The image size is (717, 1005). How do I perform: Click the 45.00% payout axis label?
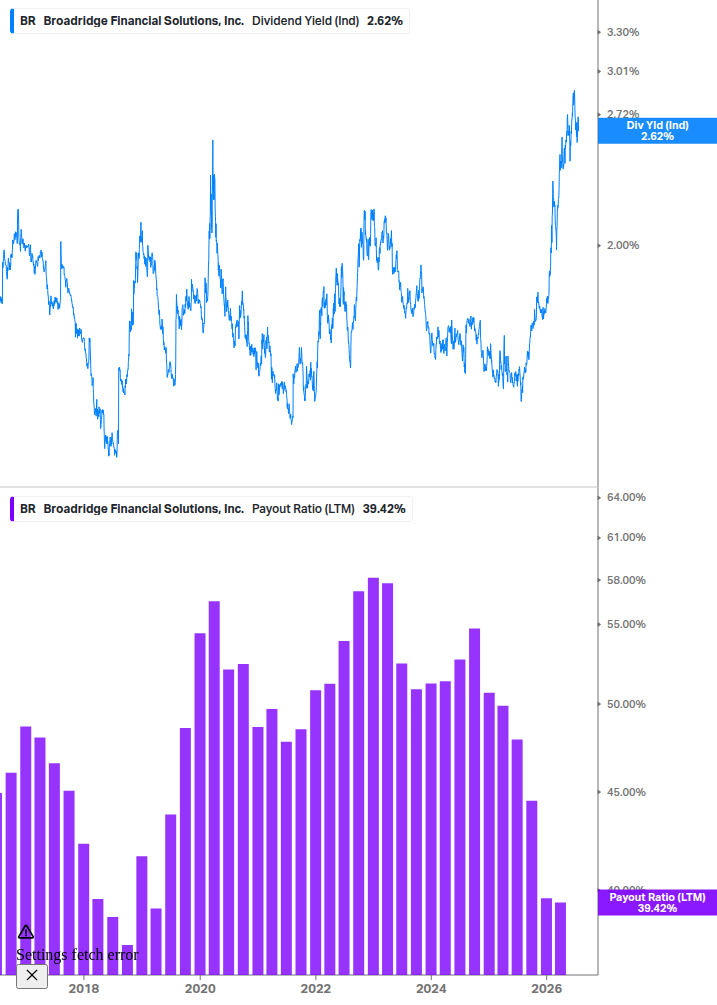pos(626,792)
